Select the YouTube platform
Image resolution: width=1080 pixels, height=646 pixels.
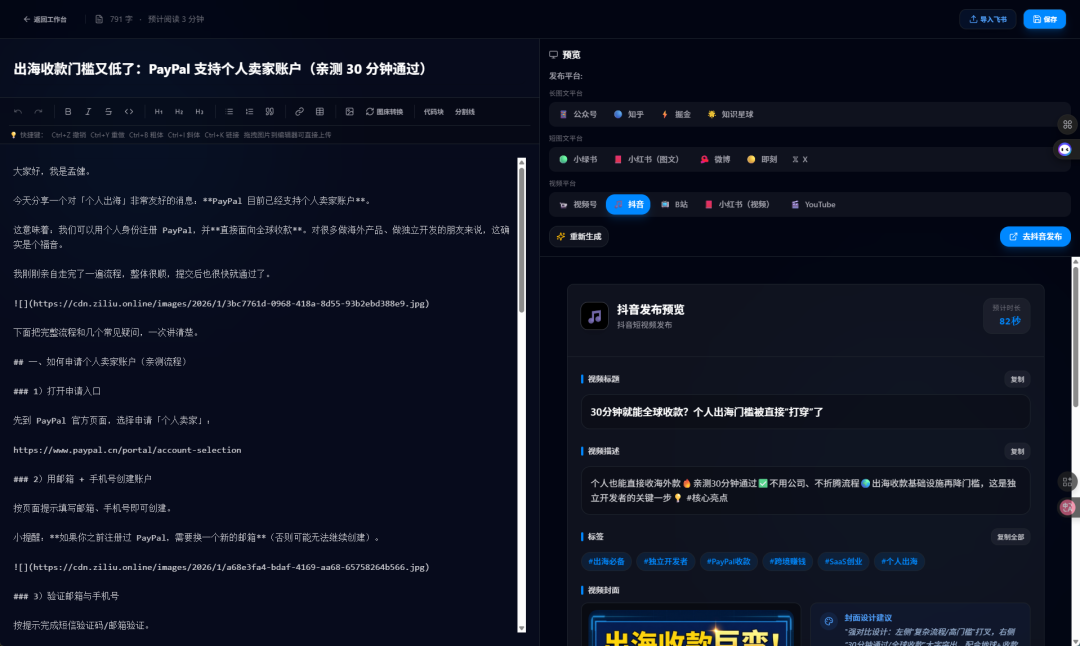pos(813,205)
